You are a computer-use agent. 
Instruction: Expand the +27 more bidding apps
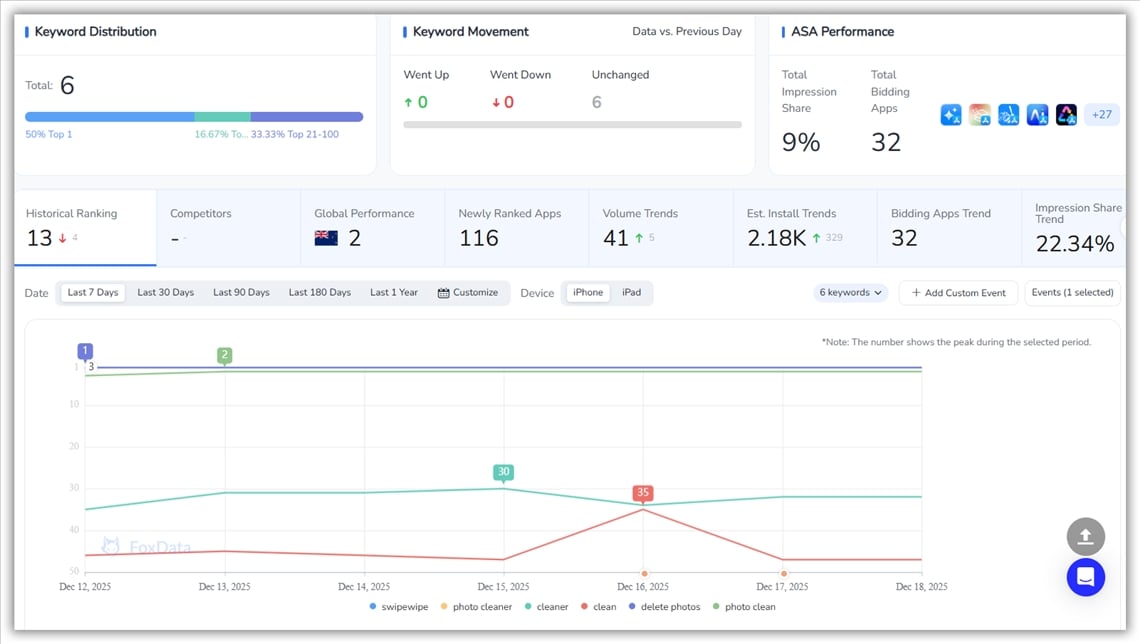pos(1101,115)
